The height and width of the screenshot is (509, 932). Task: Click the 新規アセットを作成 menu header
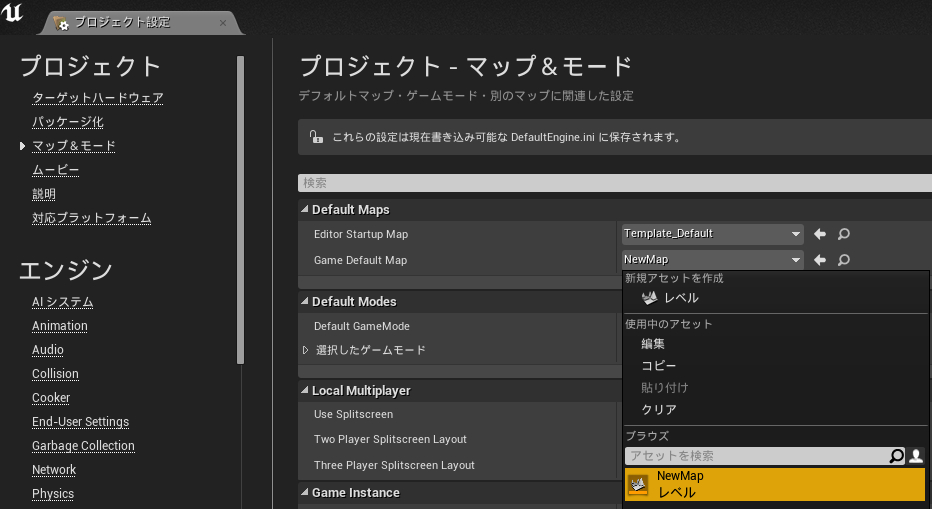(x=674, y=278)
